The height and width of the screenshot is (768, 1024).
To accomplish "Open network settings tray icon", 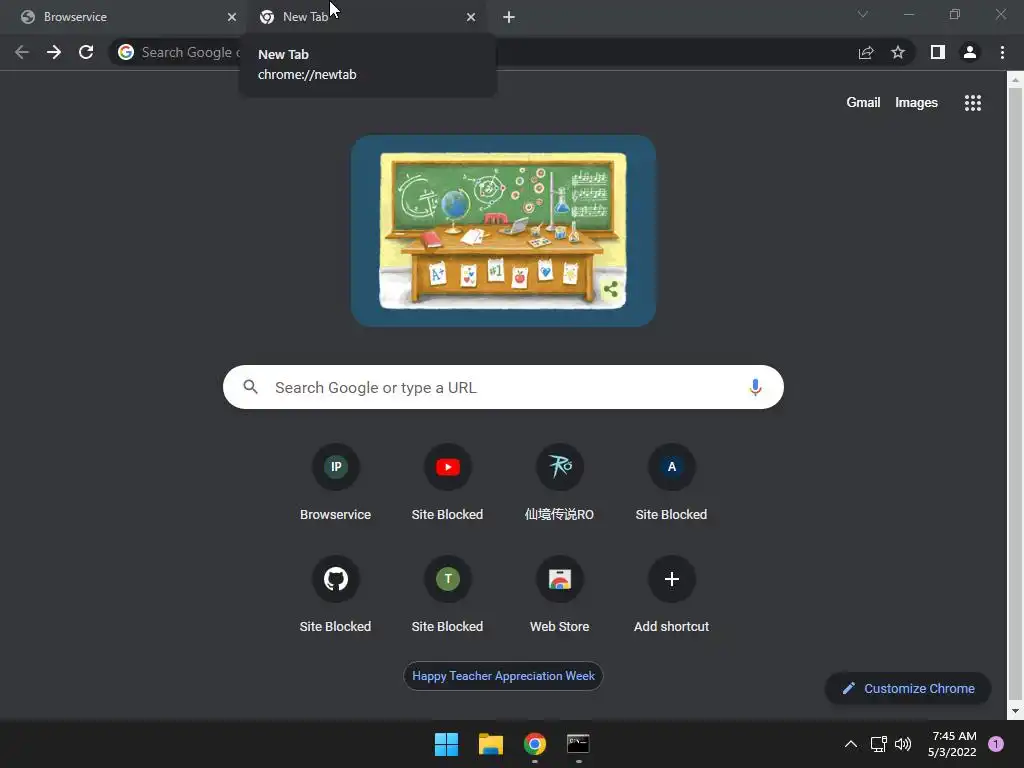I will [878, 744].
